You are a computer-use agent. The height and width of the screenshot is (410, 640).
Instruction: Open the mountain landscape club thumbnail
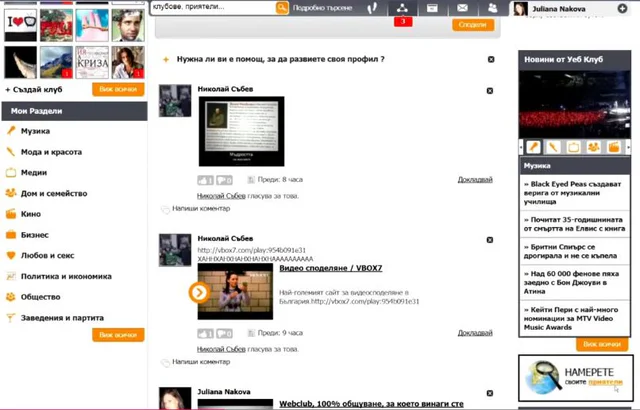56,62
